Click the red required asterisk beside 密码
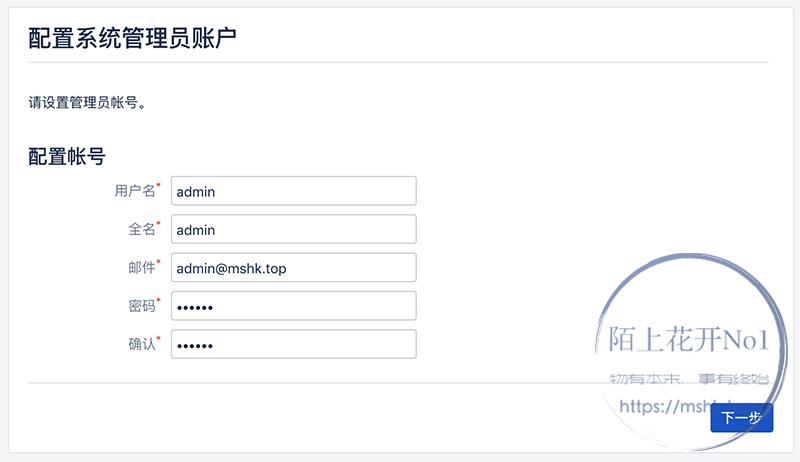This screenshot has height=462, width=800. coord(158,299)
